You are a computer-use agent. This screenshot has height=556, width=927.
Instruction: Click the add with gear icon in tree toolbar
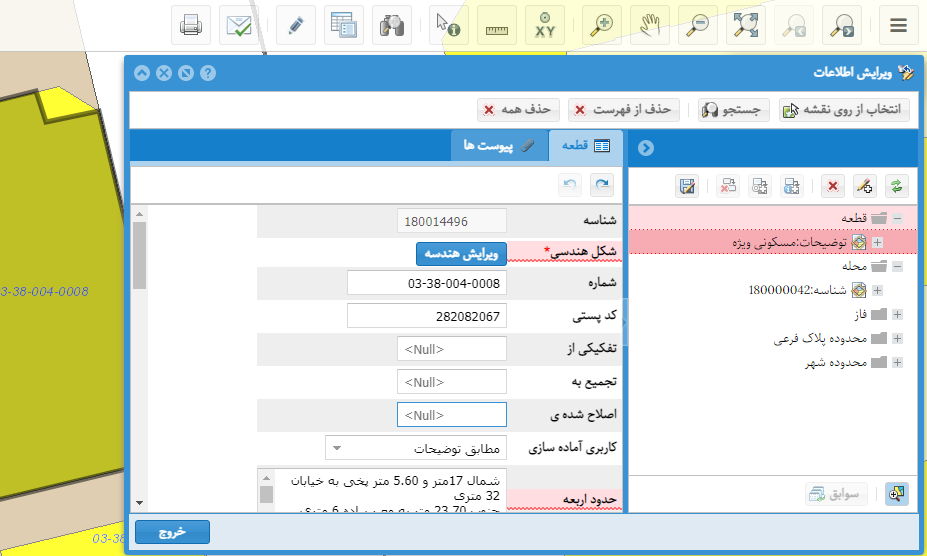pyautogui.click(x=760, y=186)
